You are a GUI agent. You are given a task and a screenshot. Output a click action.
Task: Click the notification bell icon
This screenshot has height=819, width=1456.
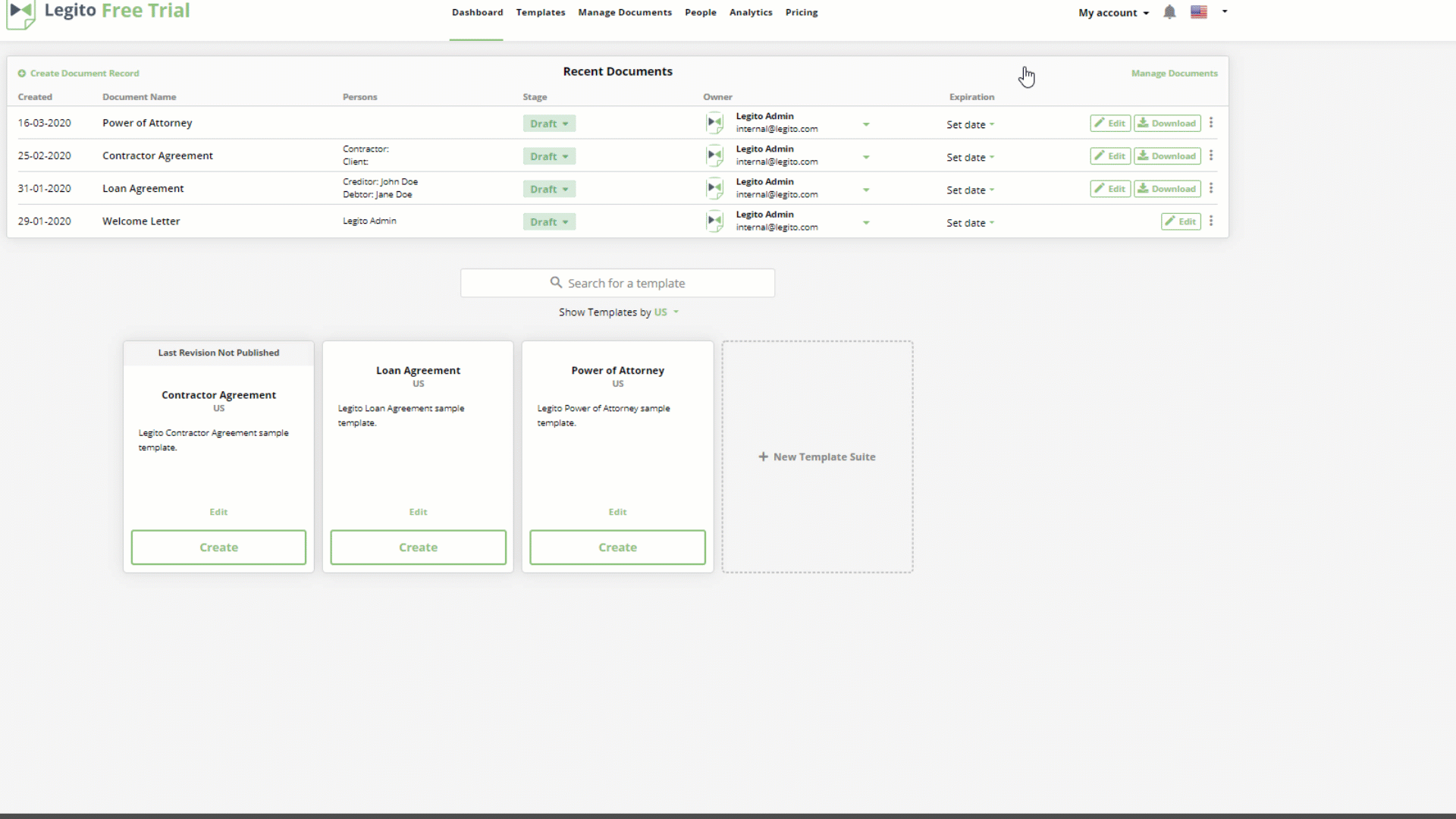(1169, 12)
